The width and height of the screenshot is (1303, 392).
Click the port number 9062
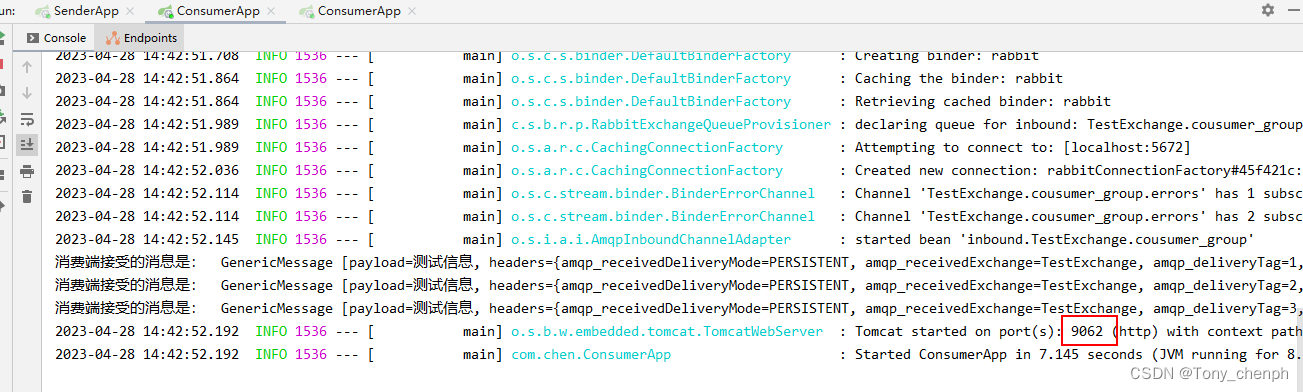tap(1086, 331)
